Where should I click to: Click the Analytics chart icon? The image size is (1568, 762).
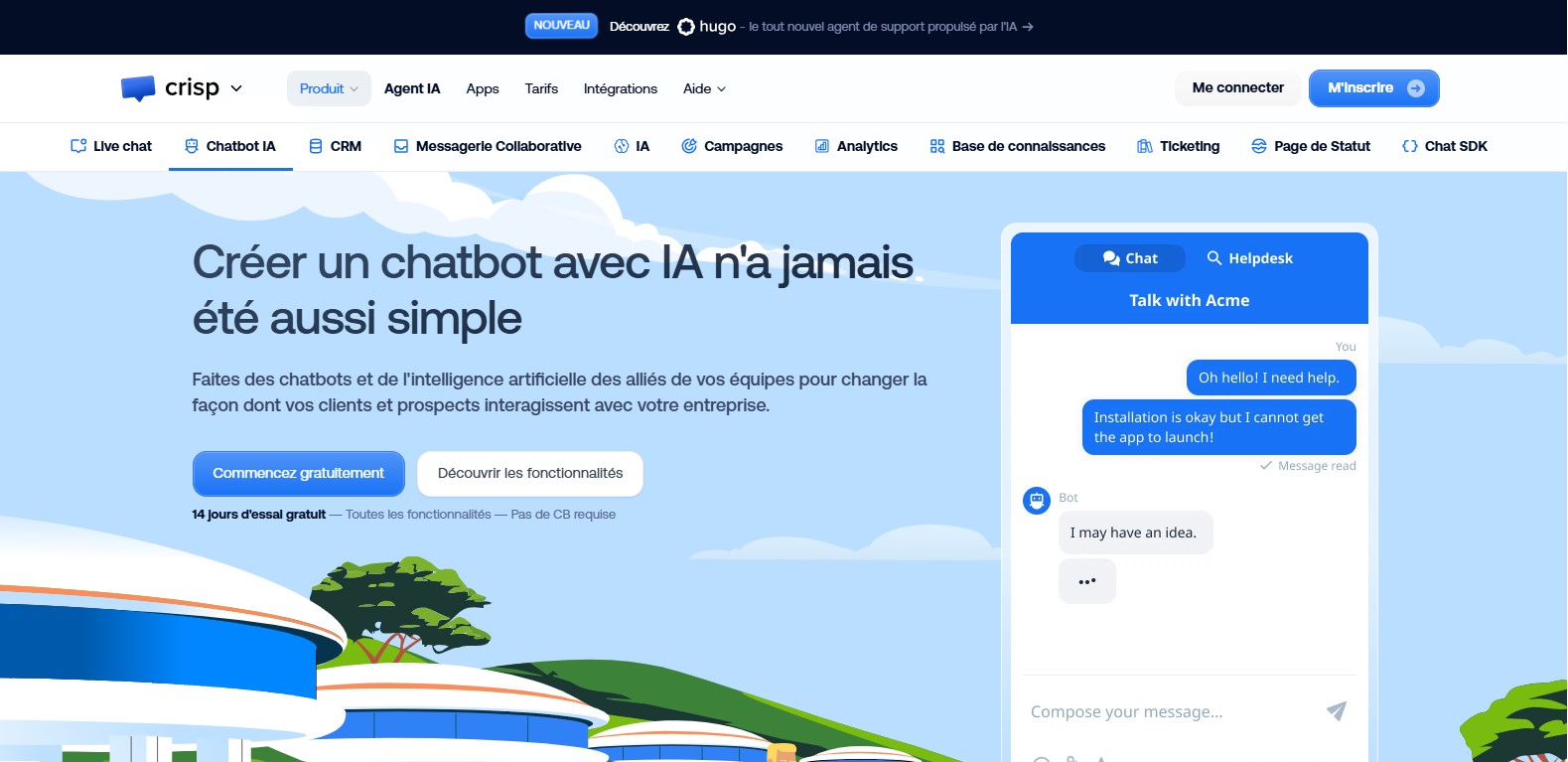[x=822, y=146]
